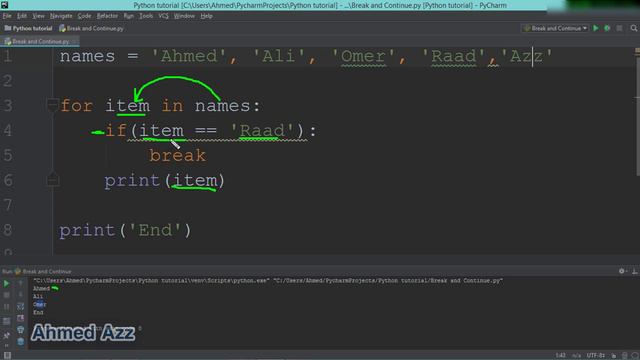Open Run panel gear settings
The width and height of the screenshot is (640, 360).
tap(622, 271)
